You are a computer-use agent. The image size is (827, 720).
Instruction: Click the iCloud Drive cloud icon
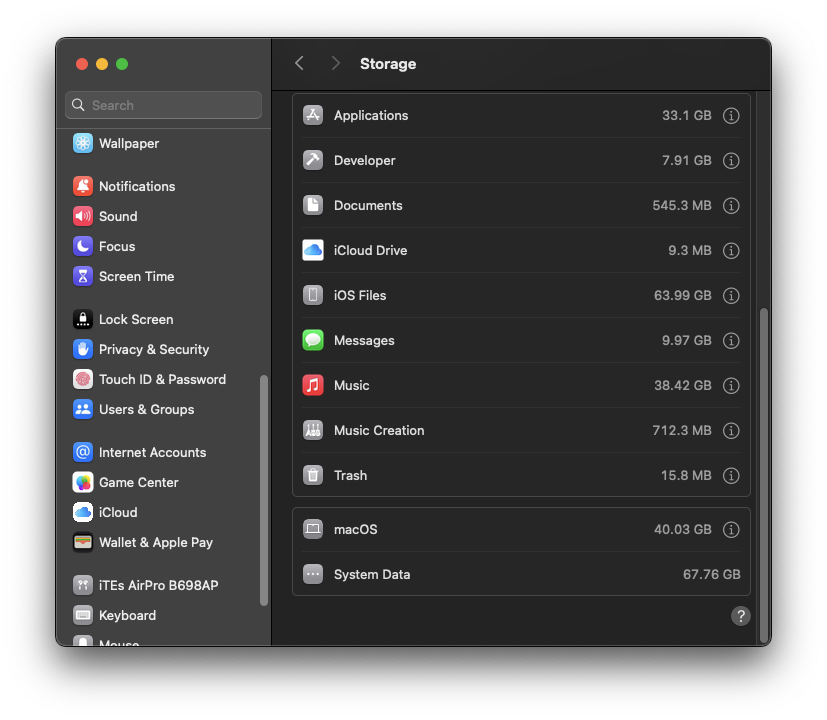[313, 251]
